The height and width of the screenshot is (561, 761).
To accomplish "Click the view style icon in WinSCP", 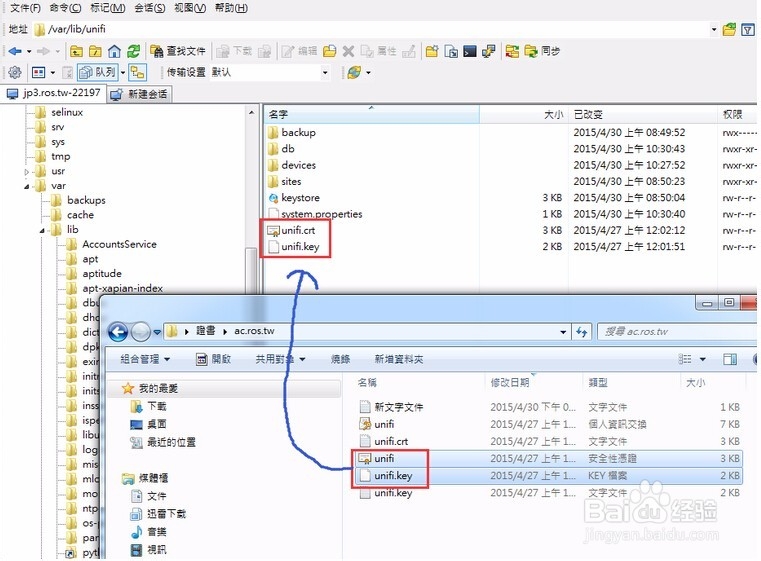I will point(38,73).
